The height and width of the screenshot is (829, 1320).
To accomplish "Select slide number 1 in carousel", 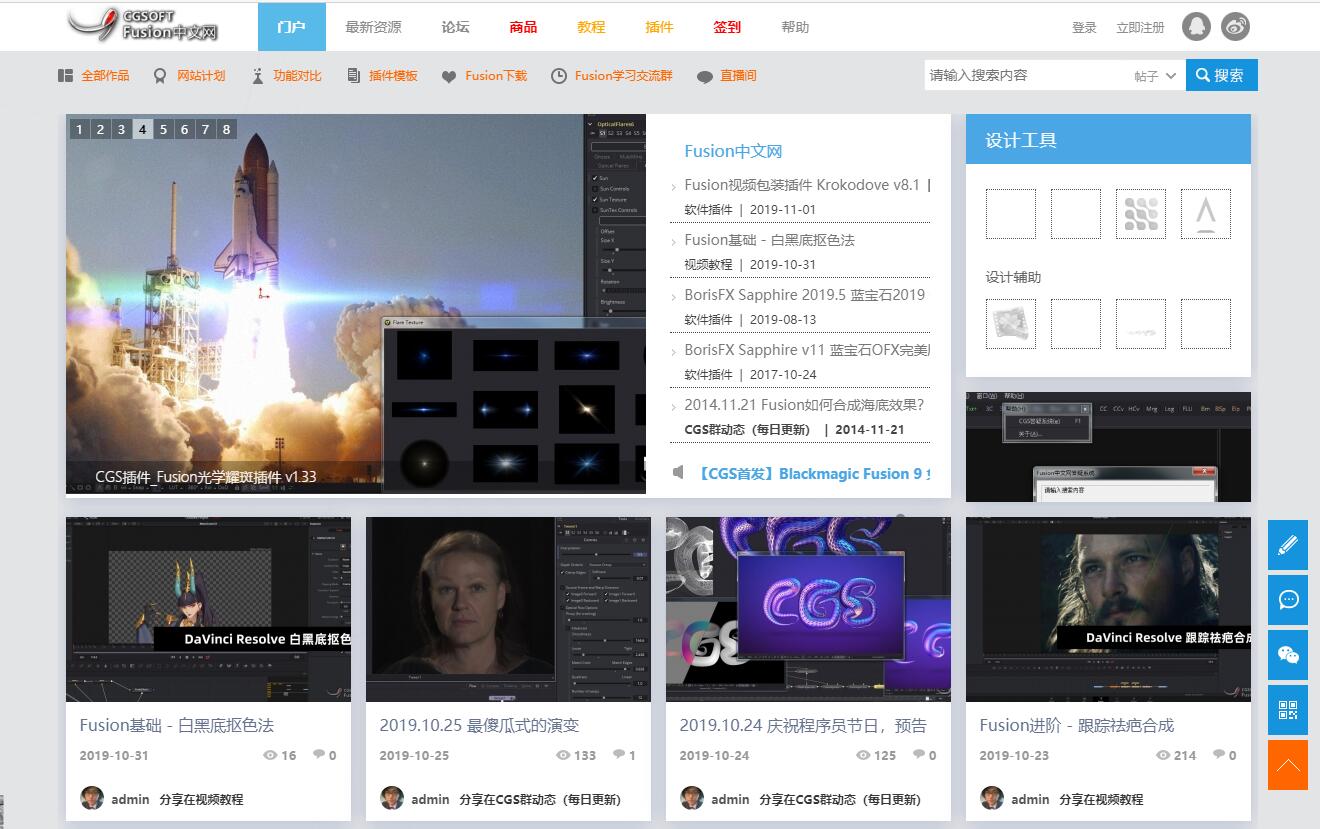I will click(79, 129).
